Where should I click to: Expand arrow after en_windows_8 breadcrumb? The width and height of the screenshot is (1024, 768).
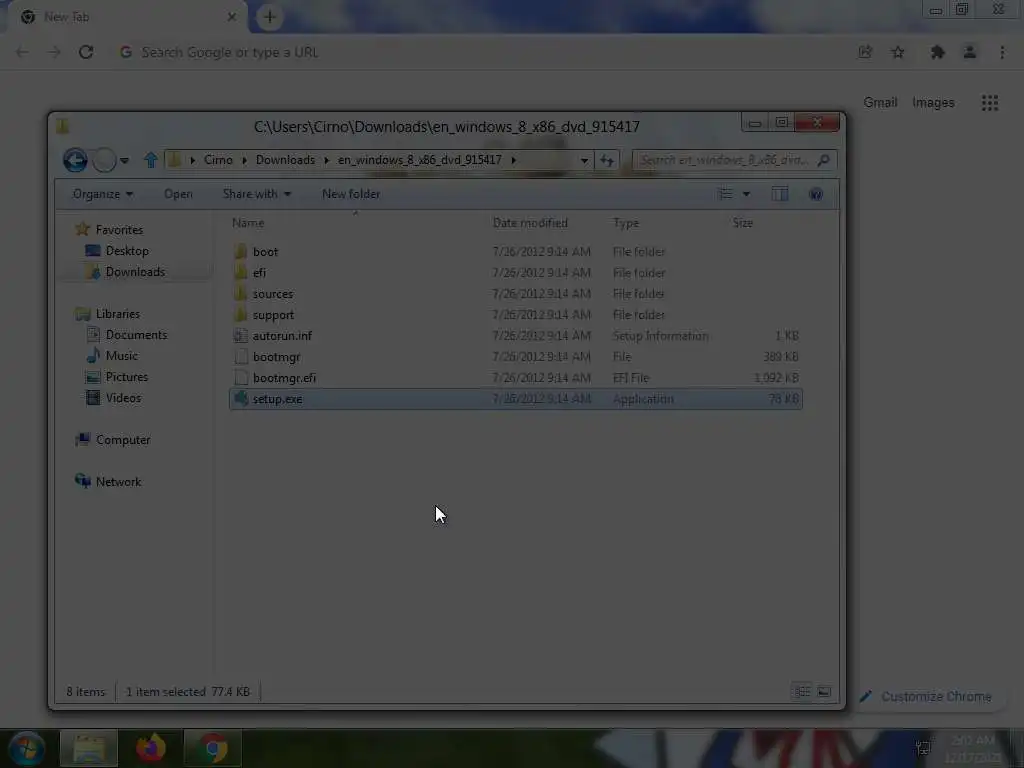(514, 161)
